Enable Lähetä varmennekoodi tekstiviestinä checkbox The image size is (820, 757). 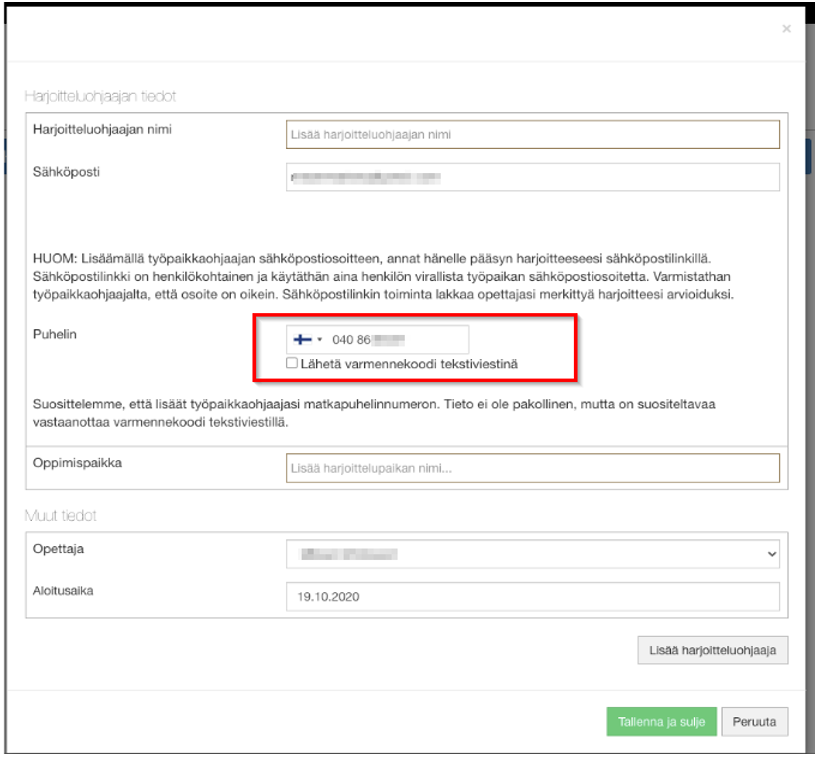(x=292, y=363)
